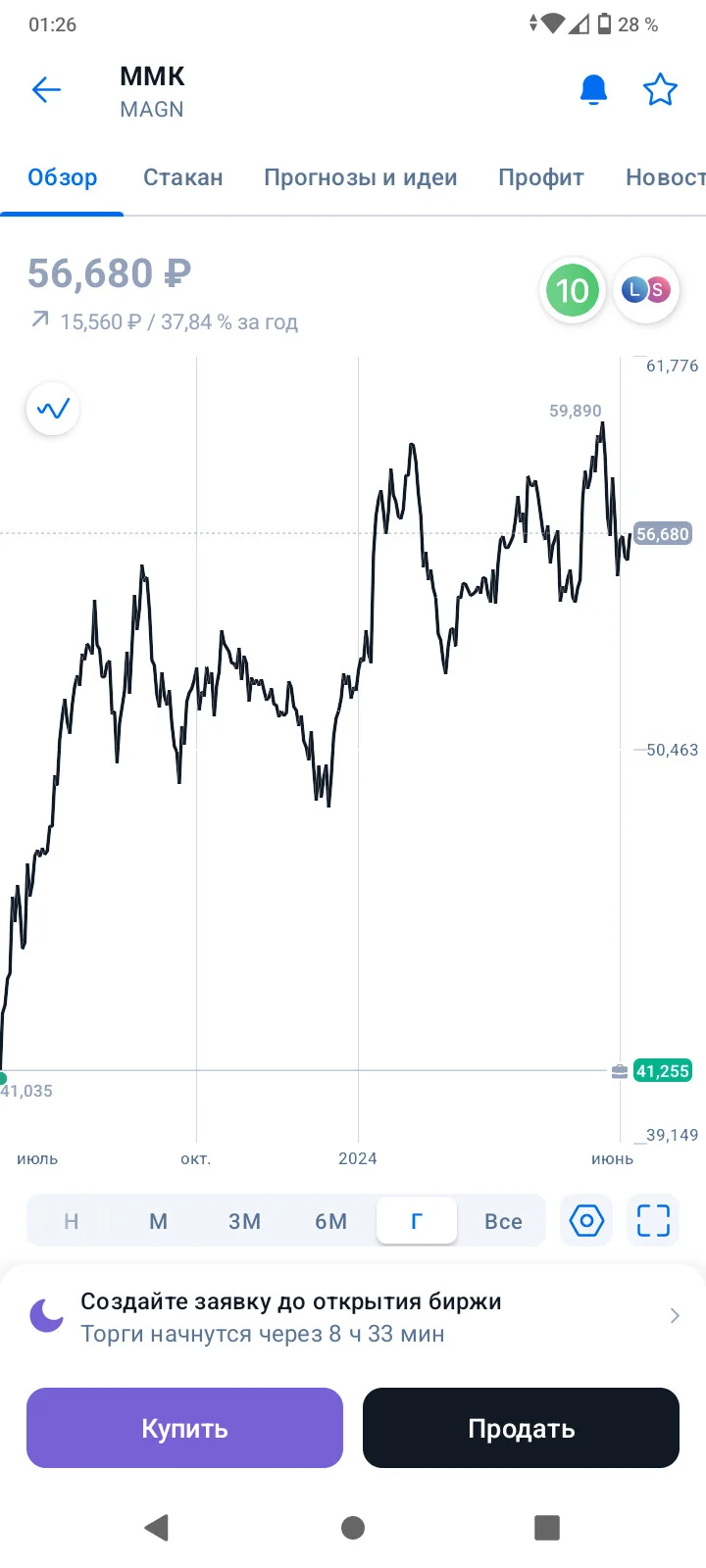Select the Все chart range
Image resolution: width=706 pixels, height=1568 pixels.
point(503,1221)
